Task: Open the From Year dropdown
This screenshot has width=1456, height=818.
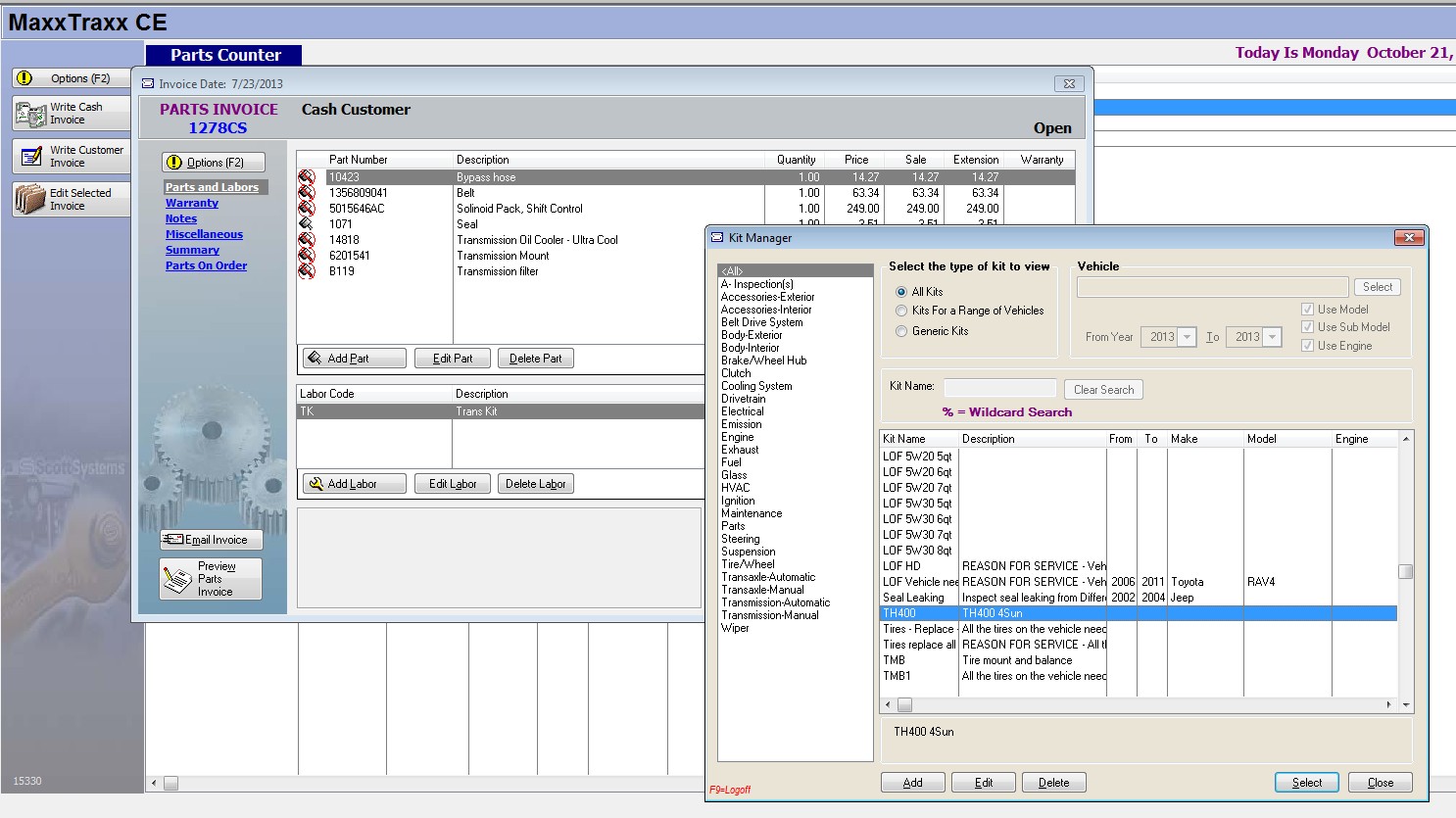Action: [x=1187, y=337]
